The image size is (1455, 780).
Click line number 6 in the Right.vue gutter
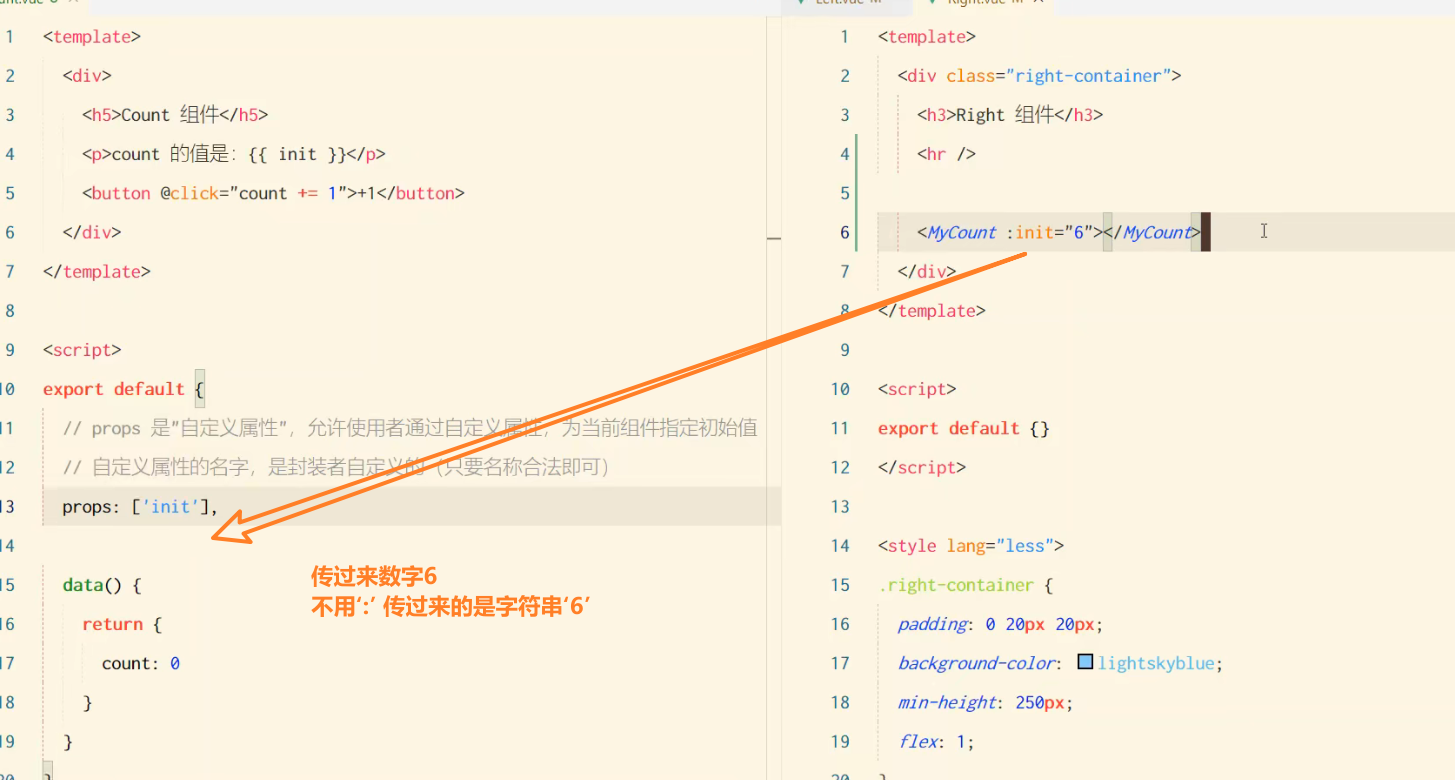844,232
